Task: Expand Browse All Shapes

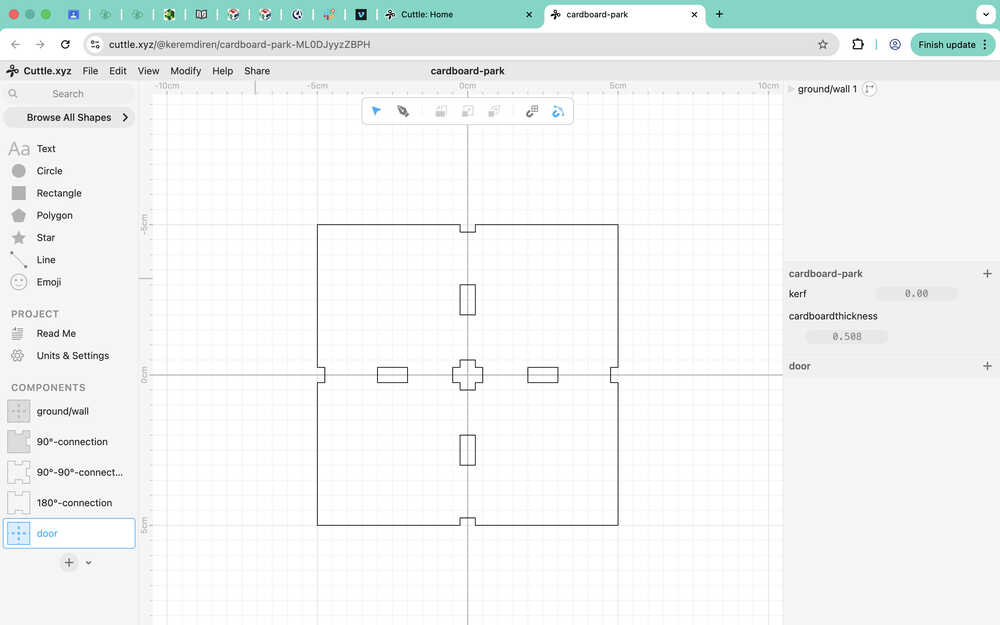Action: pyautogui.click(x=69, y=117)
